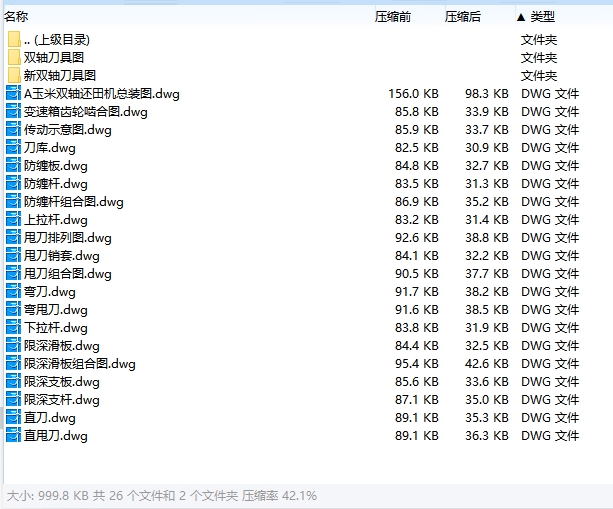
Task: Select the 甩刀排列图.dwg file icon
Action: pyautogui.click(x=13, y=237)
